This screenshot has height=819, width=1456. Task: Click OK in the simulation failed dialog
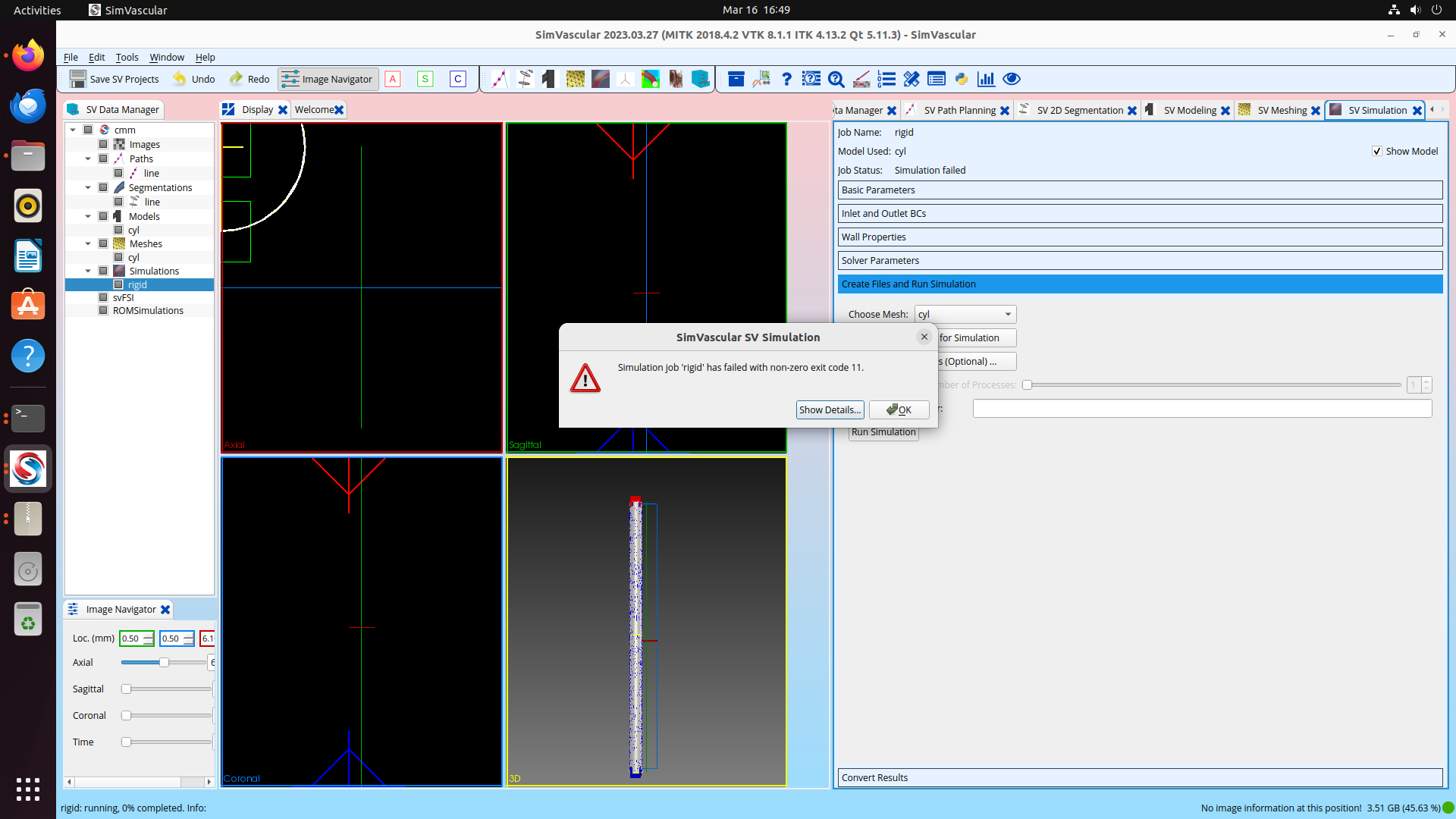(899, 409)
